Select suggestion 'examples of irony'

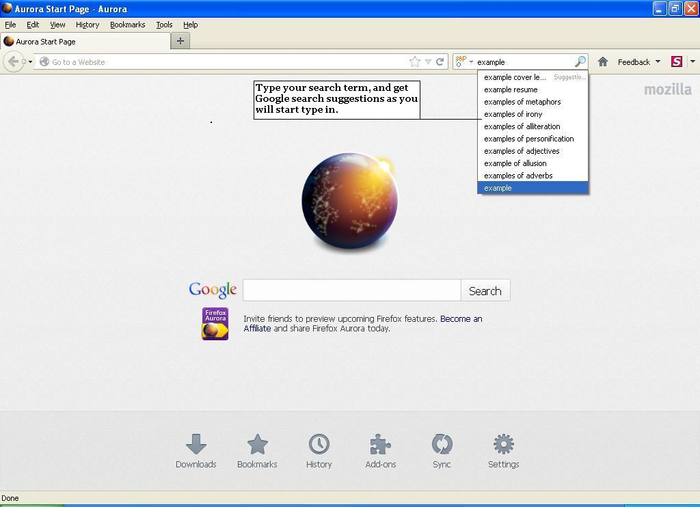[533, 114]
